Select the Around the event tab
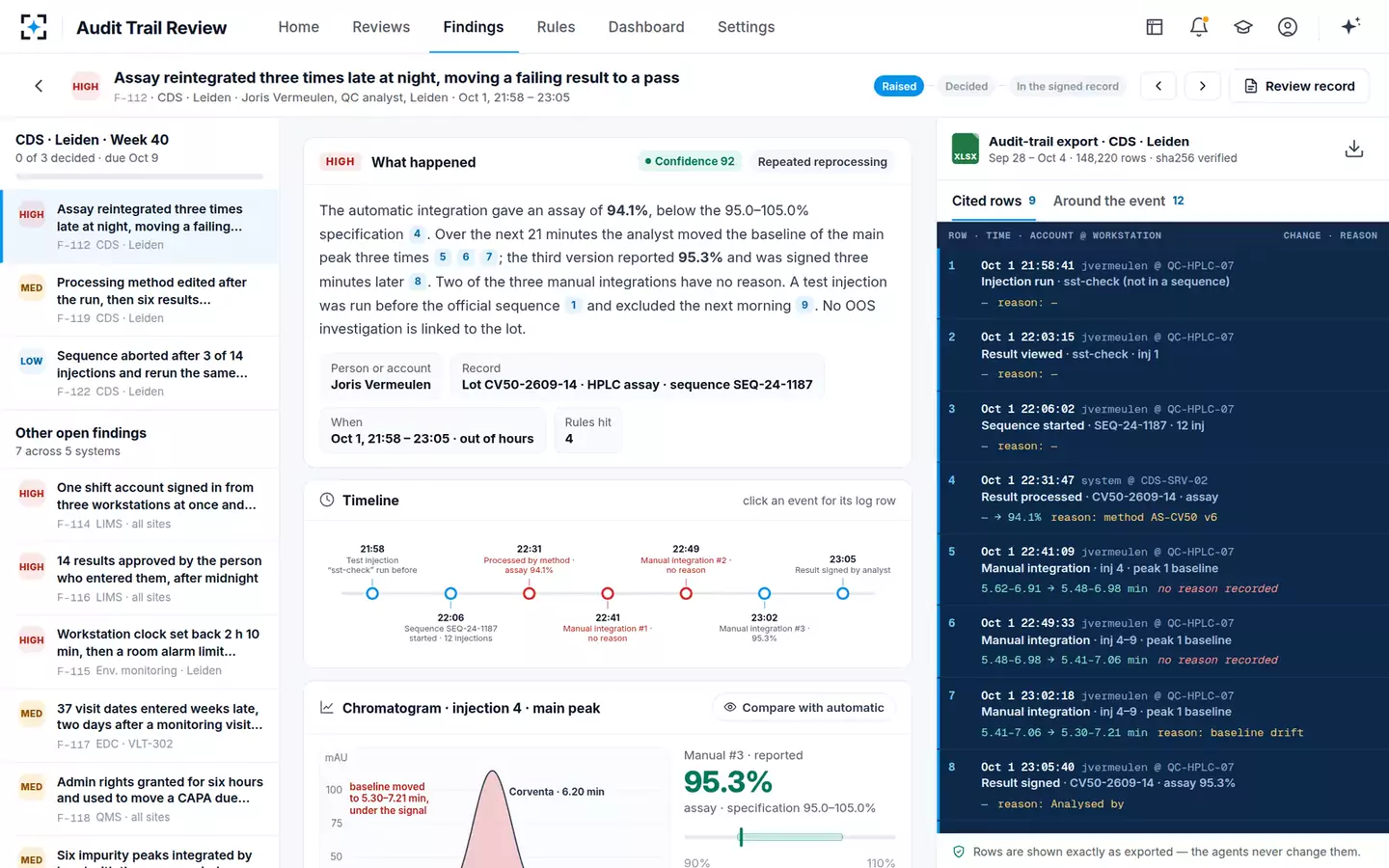Image resolution: width=1389 pixels, height=868 pixels. point(1119,201)
